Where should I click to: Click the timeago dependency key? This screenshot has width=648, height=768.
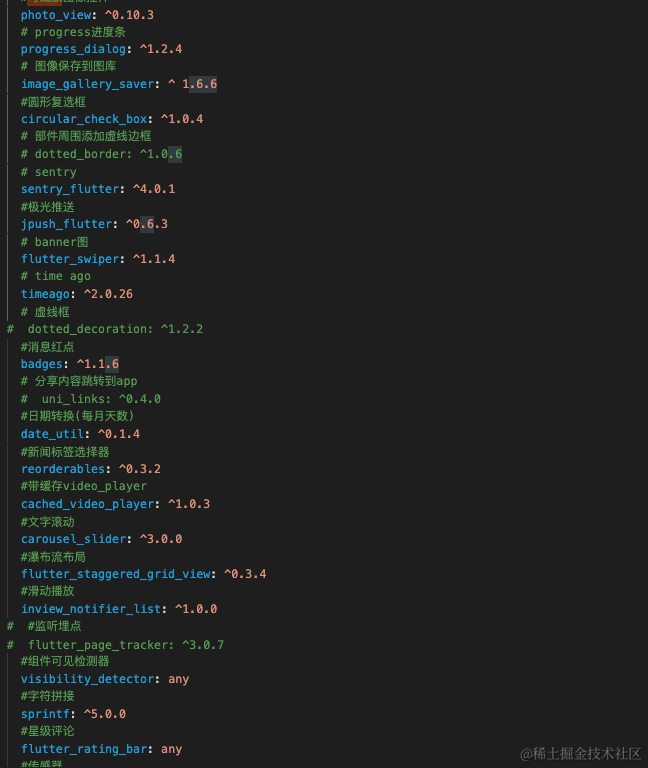click(x=45, y=294)
